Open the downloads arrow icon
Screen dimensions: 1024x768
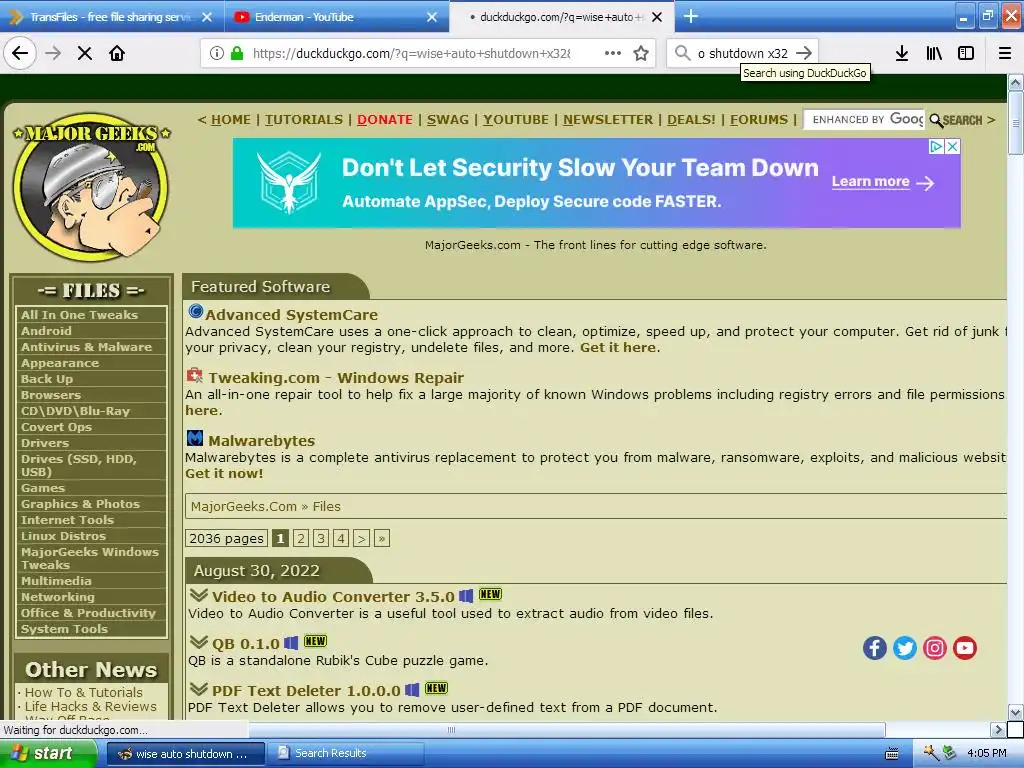tap(902, 53)
